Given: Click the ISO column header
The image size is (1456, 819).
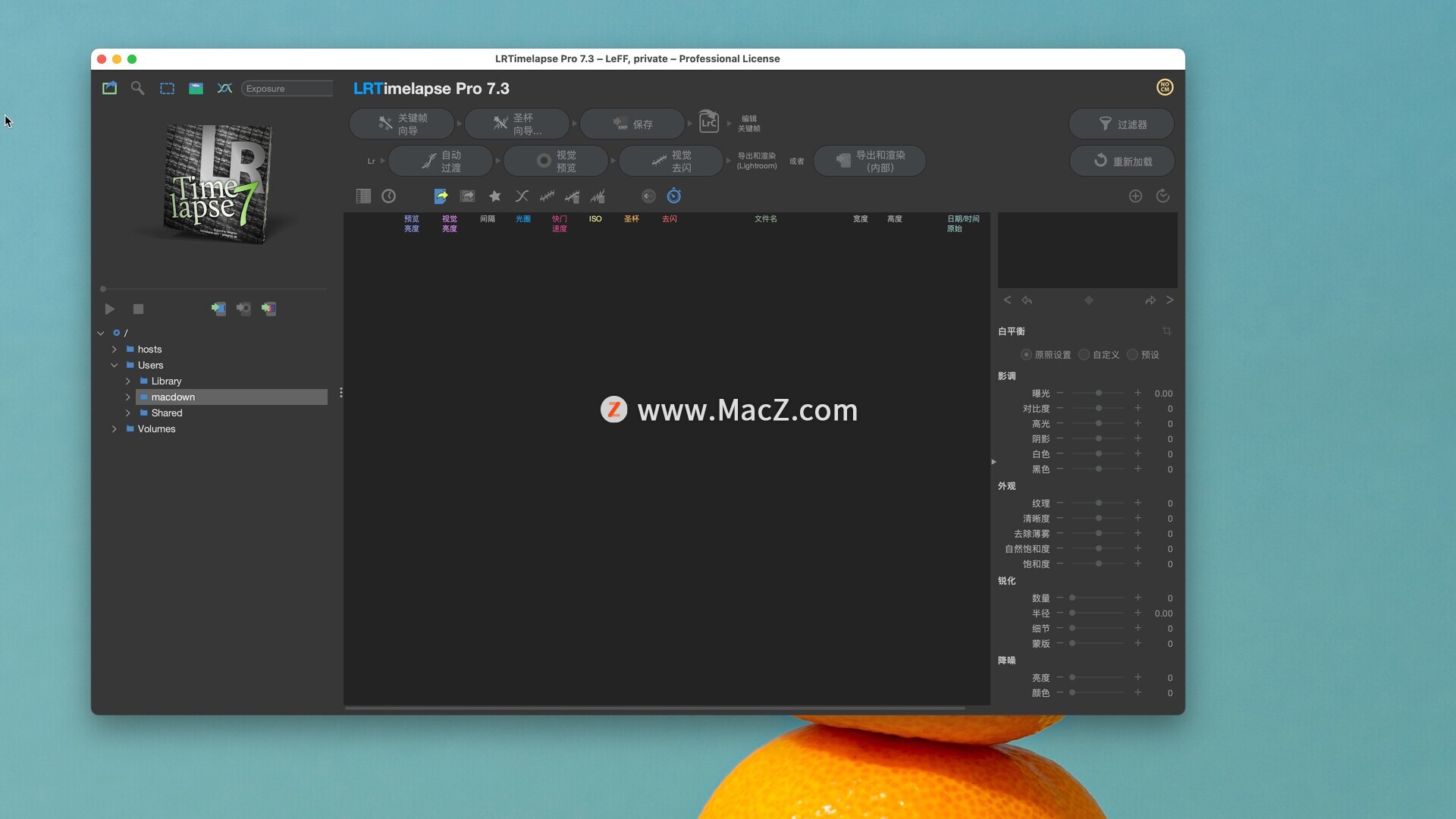Looking at the screenshot, I should click(595, 218).
